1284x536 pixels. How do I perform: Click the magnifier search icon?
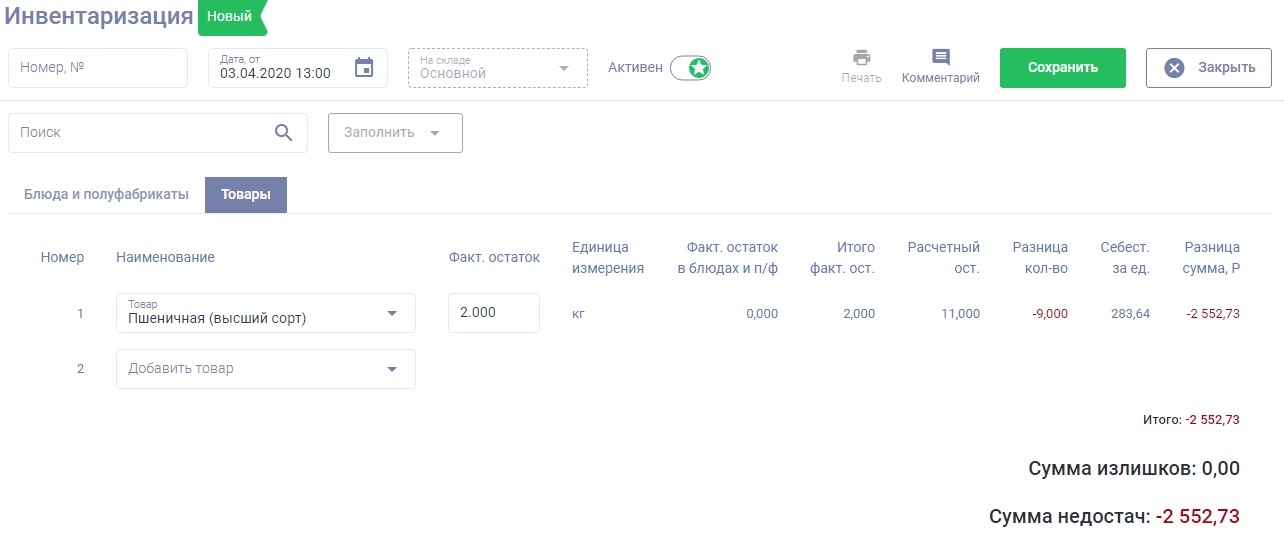[284, 132]
